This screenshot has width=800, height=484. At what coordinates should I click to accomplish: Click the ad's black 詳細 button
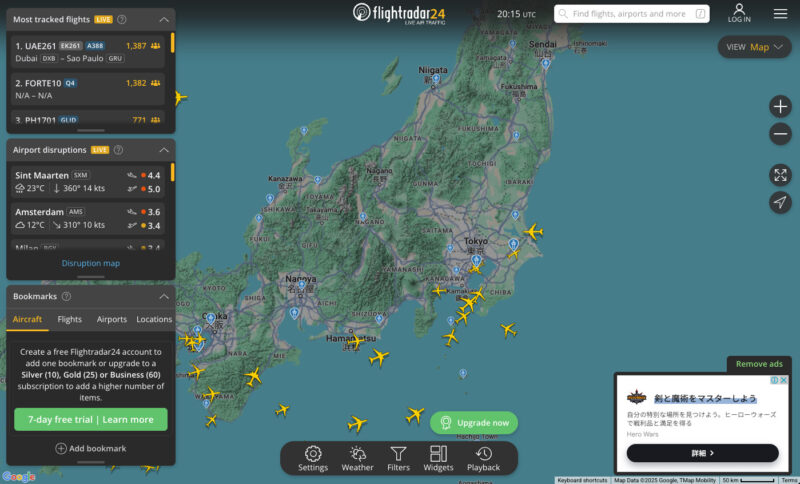point(703,453)
